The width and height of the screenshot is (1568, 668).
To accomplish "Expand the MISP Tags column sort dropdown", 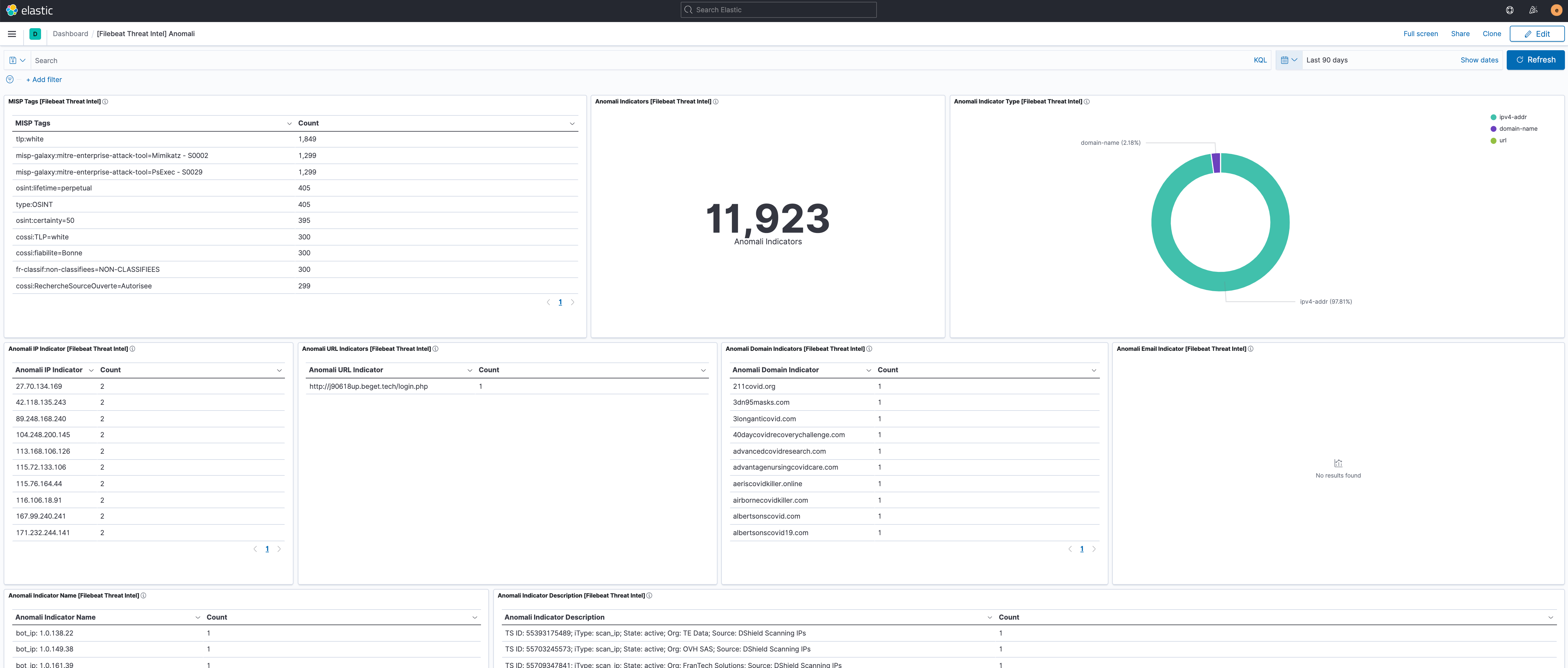I will (289, 123).
